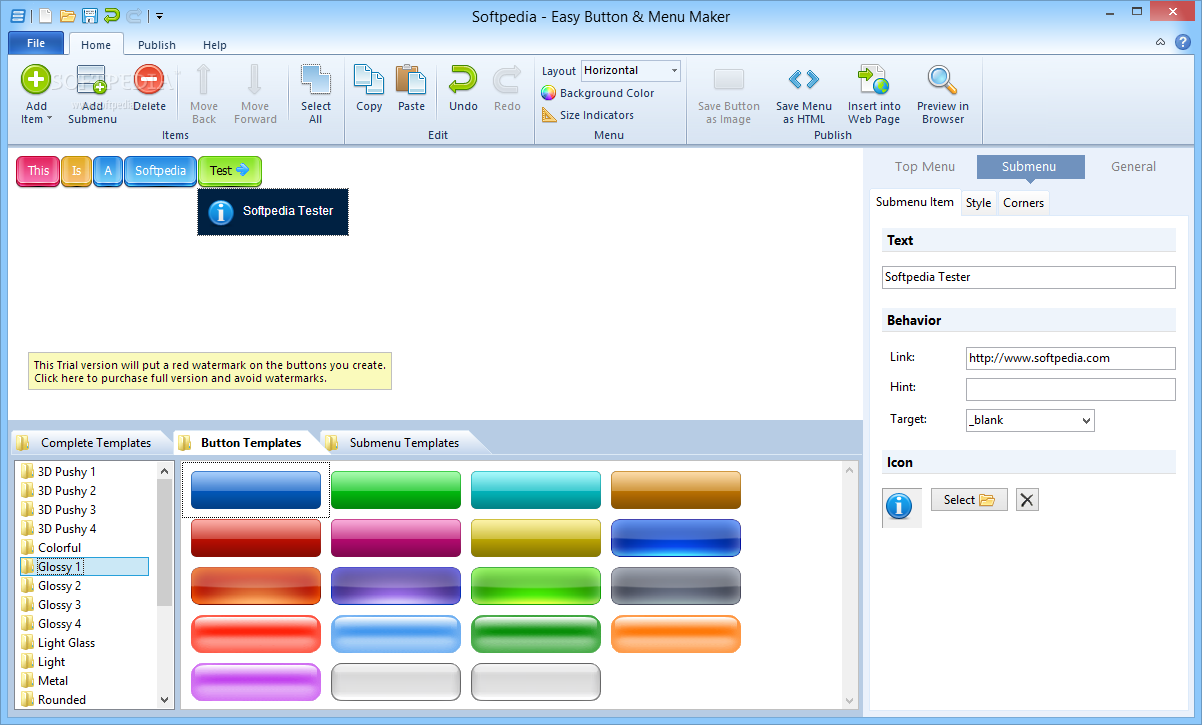Click the Open folder quick-access icon
This screenshot has width=1202, height=725.
[x=67, y=16]
